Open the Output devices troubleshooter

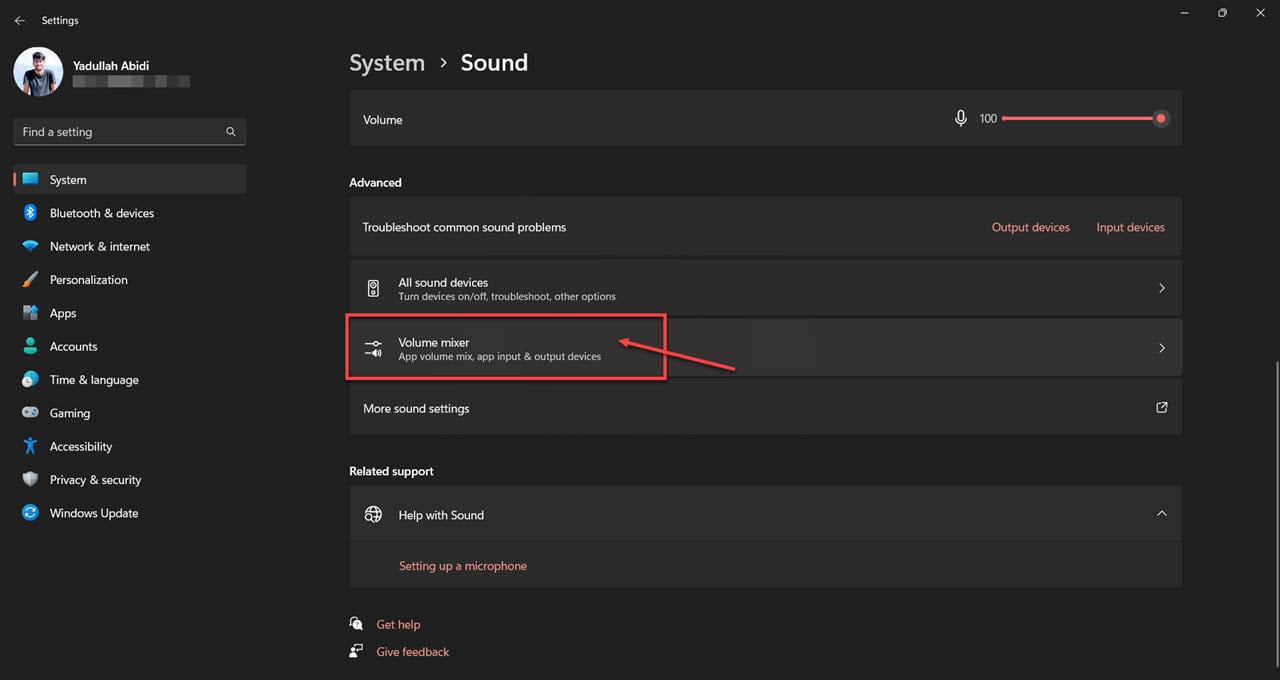pos(1030,227)
